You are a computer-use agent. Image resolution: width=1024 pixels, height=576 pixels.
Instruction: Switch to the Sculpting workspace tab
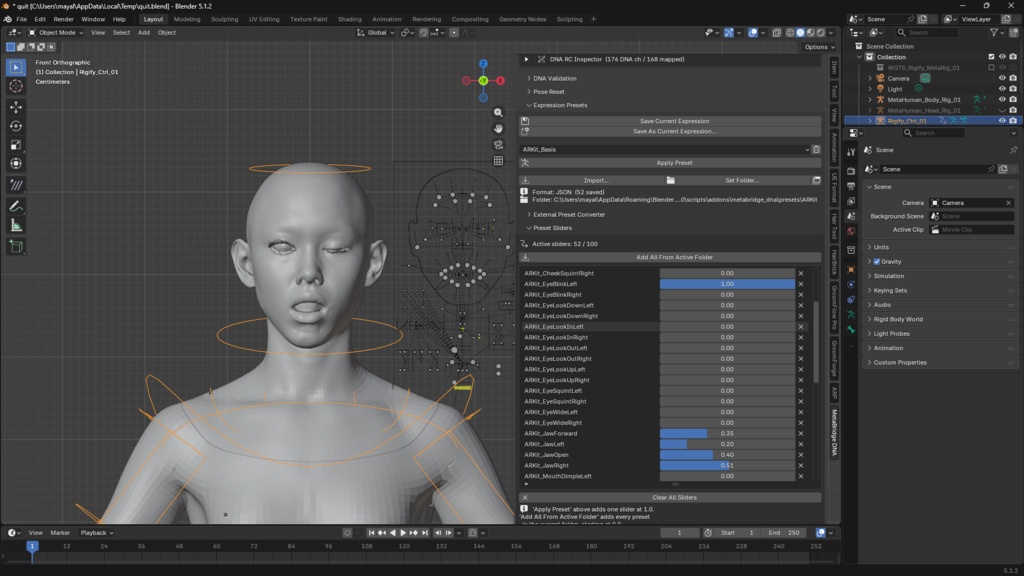(x=225, y=20)
